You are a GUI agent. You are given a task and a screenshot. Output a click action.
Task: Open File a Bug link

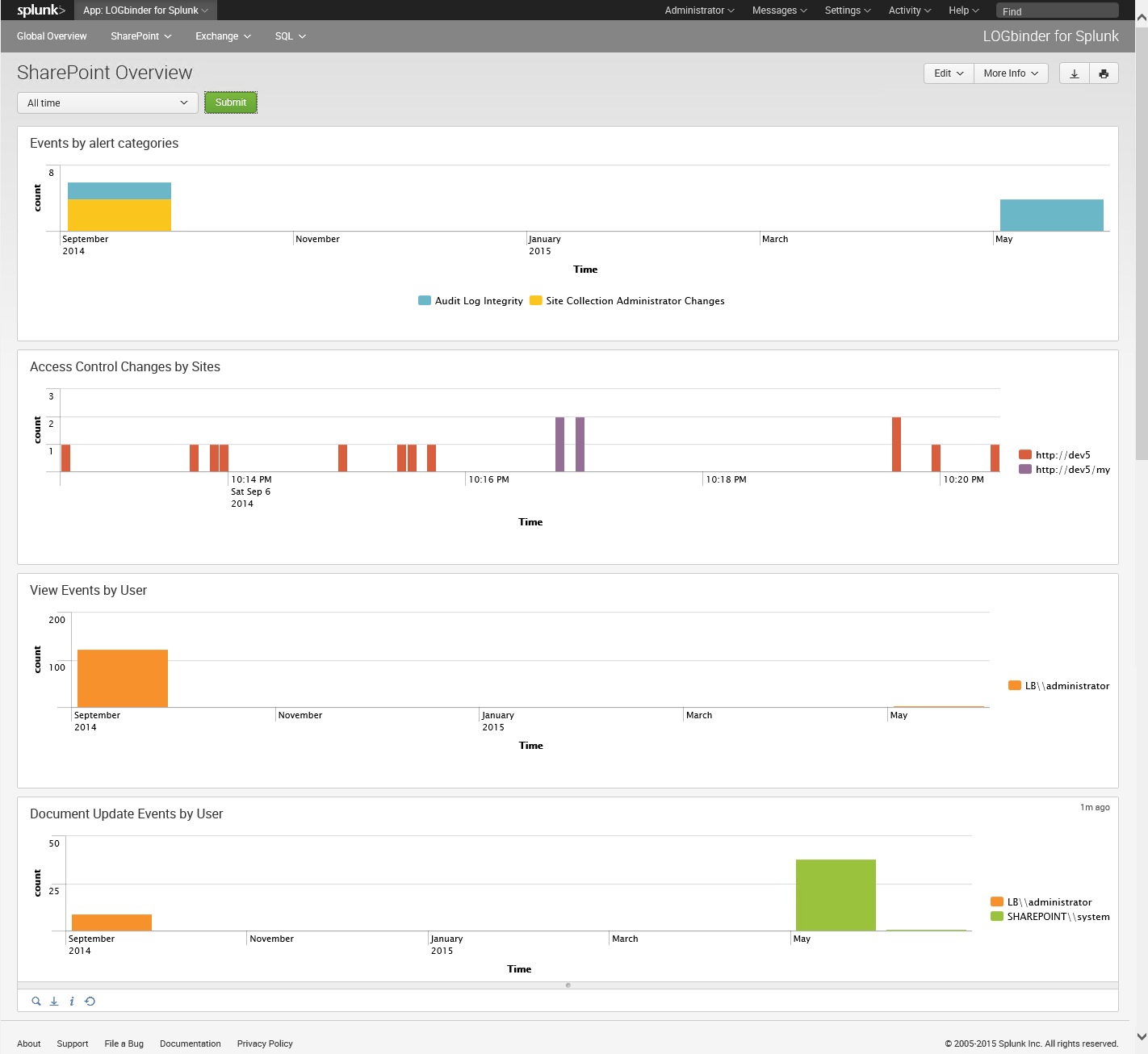click(x=124, y=1044)
